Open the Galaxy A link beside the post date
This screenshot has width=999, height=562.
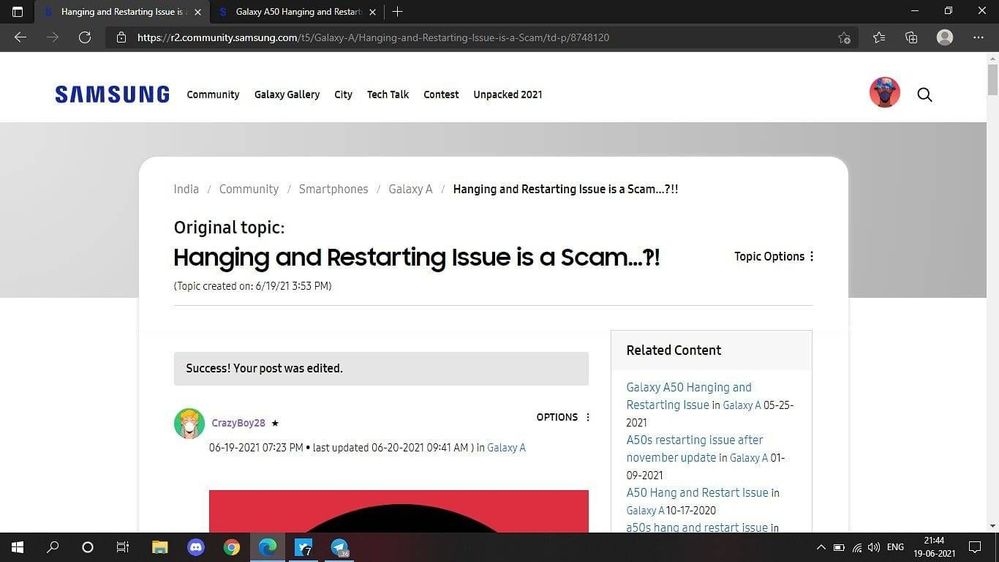[507, 448]
